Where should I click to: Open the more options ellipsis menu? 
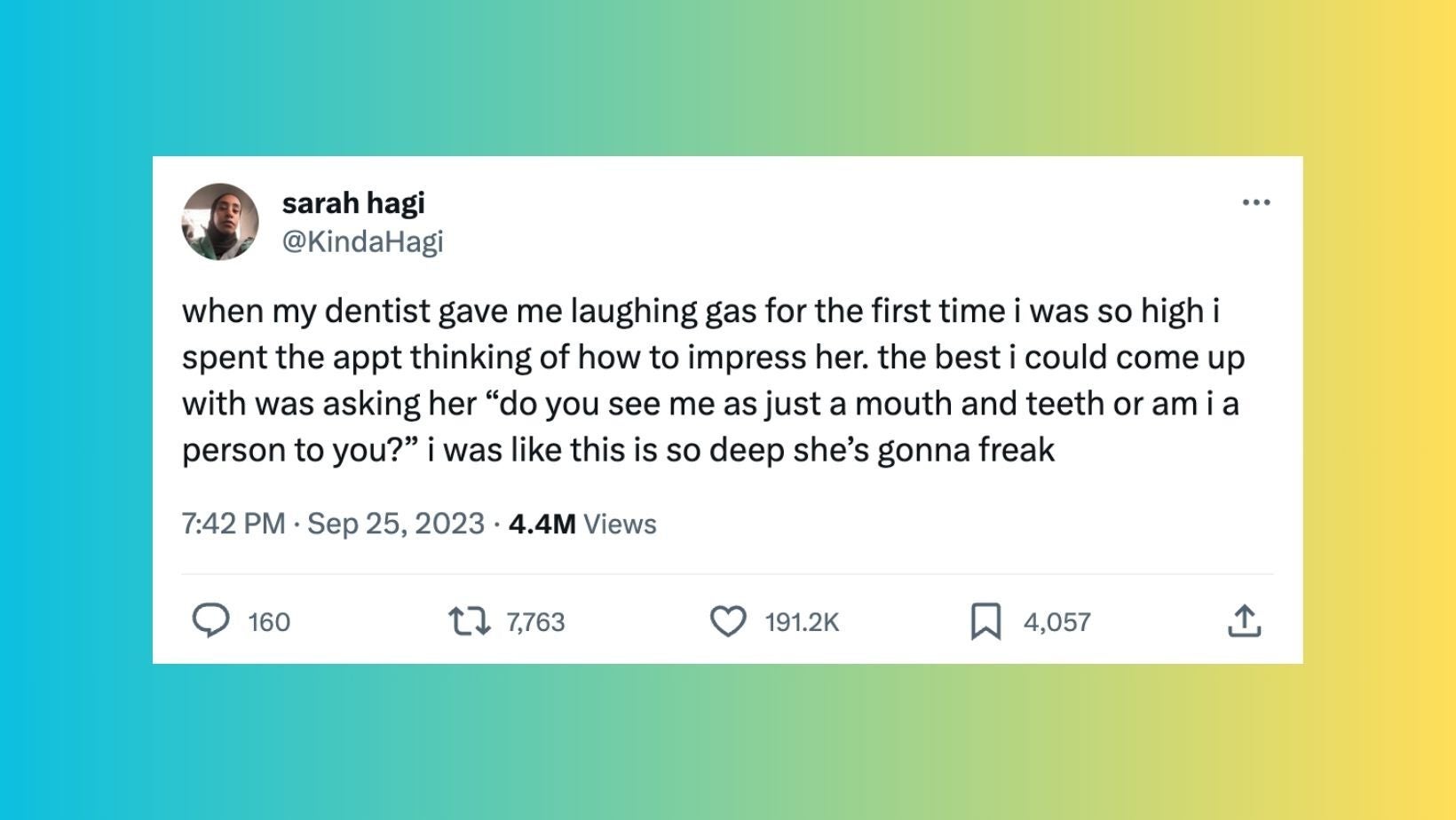(x=1255, y=203)
